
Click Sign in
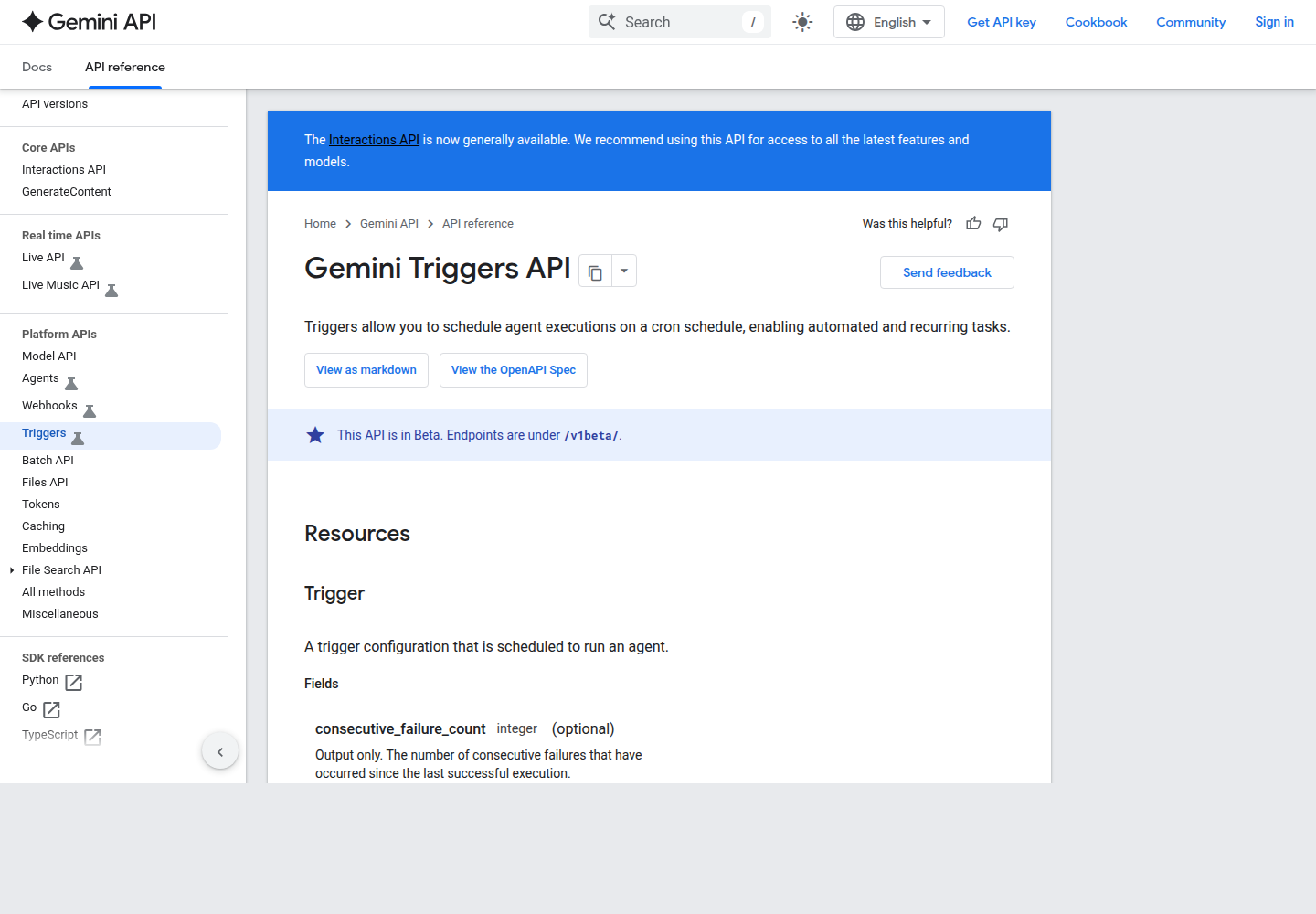[x=1274, y=22]
